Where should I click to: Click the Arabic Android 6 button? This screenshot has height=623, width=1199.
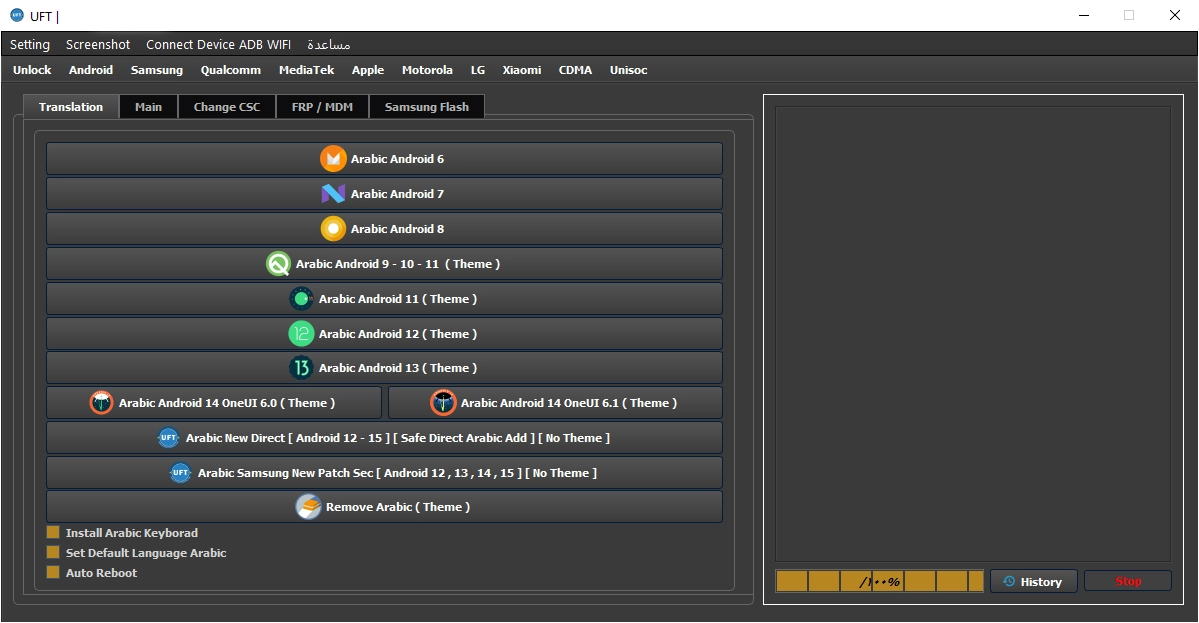point(385,159)
